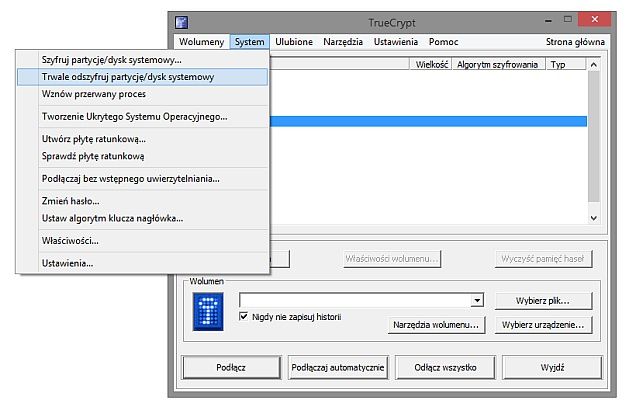Viewport: 630px width, 407px height.
Task: Select 'Trwale odszyfruj partycję/dysk systemowy'
Action: 142,77
